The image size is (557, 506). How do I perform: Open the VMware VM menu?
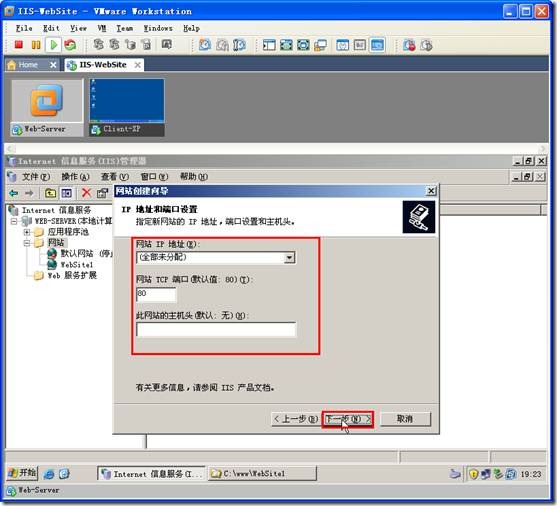(x=102, y=28)
